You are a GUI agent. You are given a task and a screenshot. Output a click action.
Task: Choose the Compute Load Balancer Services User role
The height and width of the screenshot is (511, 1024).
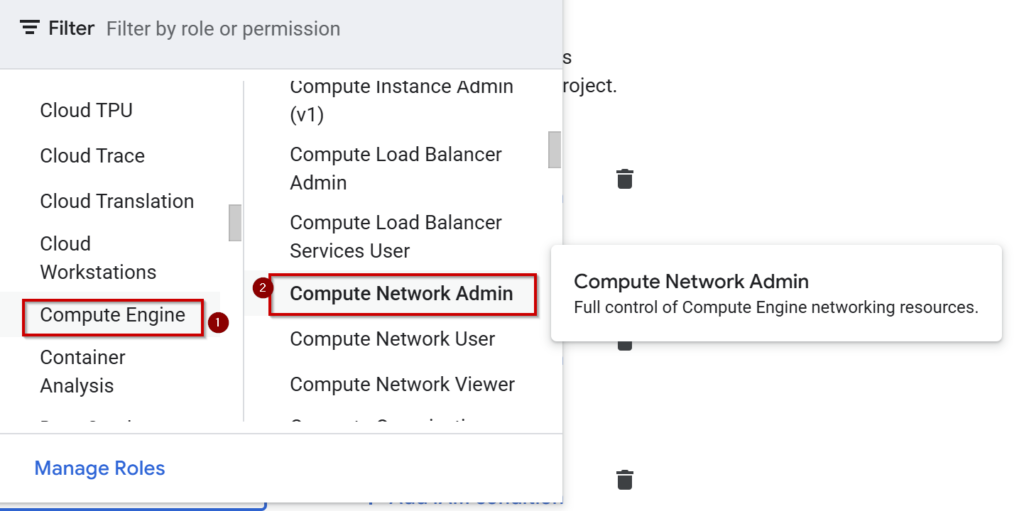[396, 237]
